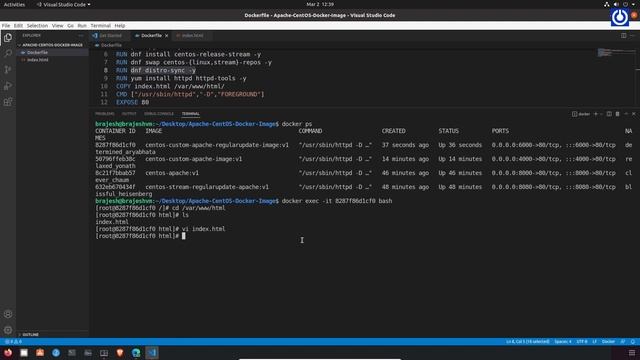Click the terminal prompt cursor
This screenshot has width=640, height=360.
point(184,236)
